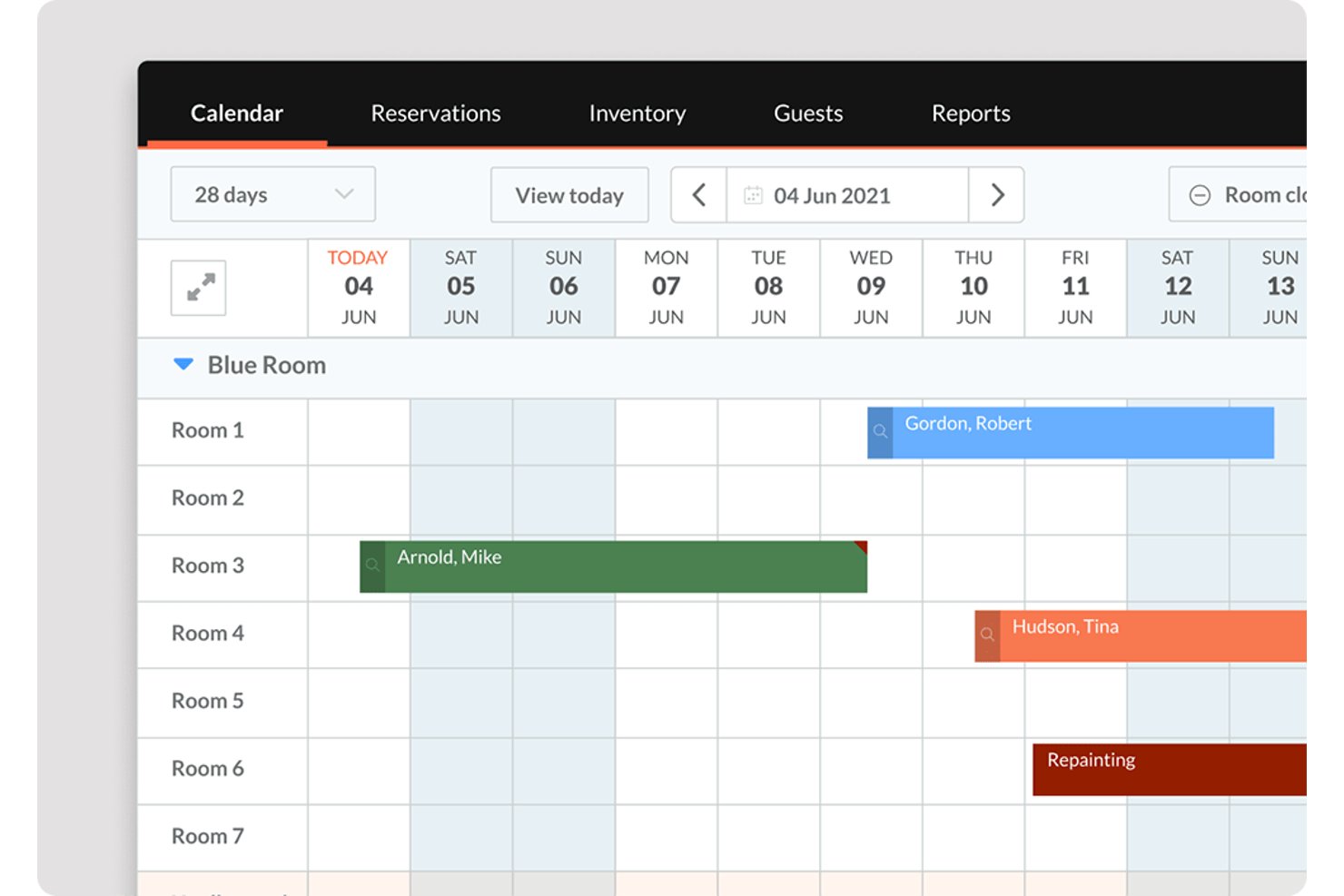
Task: Select the SAT 05 JUN column header
Action: [x=461, y=288]
